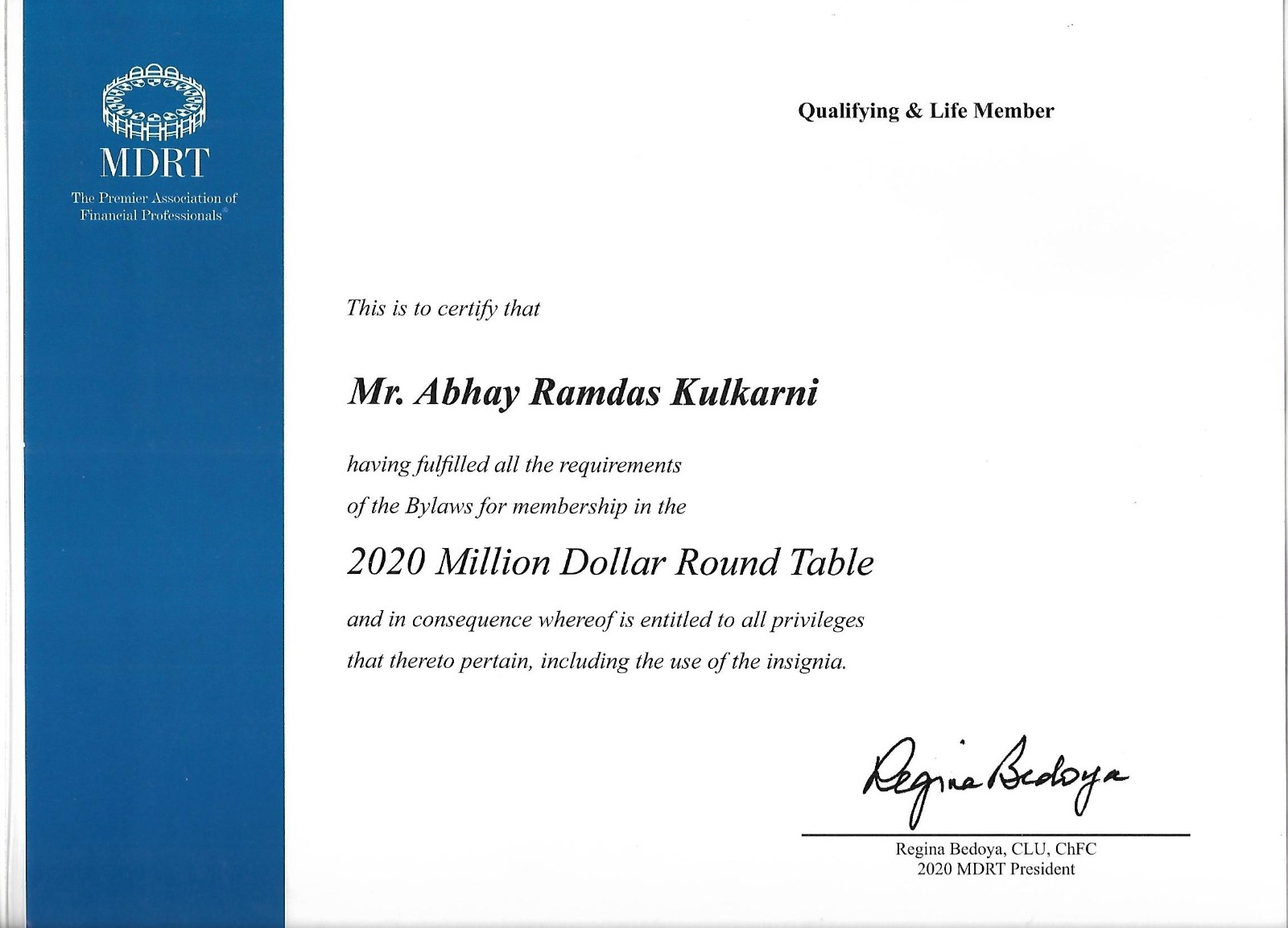Click 'of the Bylaws for membership in the'
1288x928 pixels.
pos(516,507)
